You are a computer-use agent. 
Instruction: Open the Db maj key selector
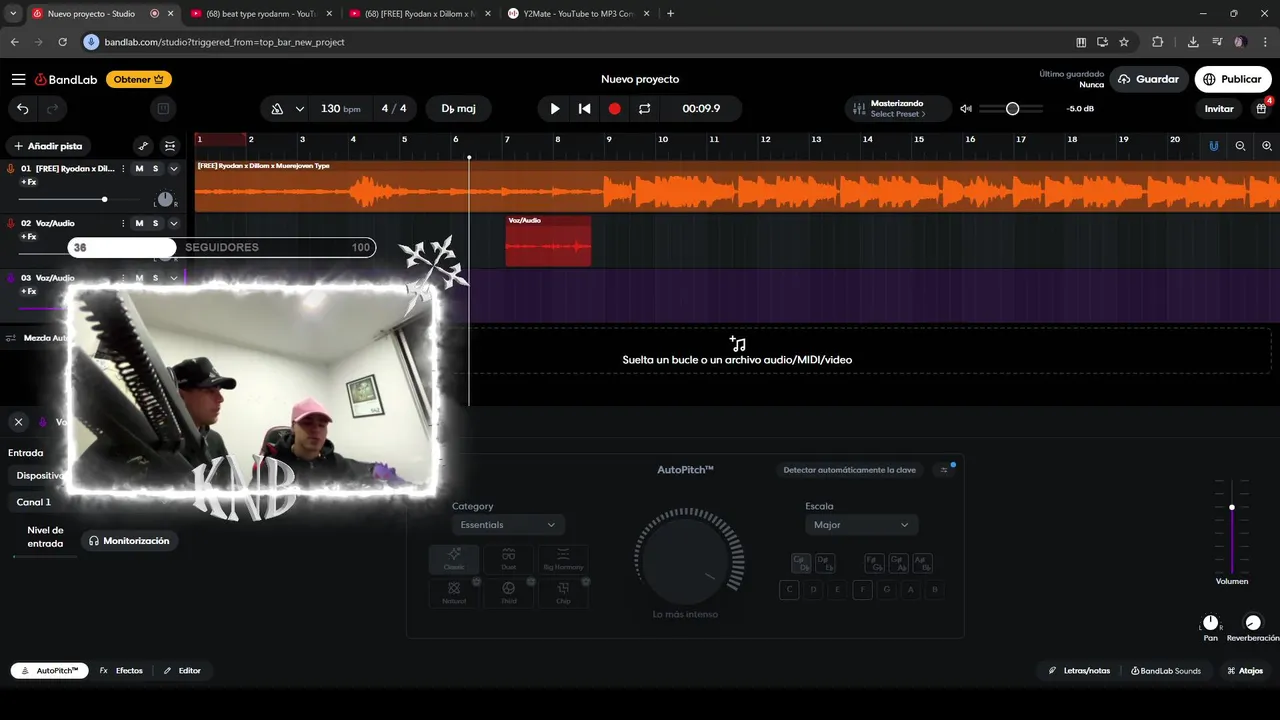click(x=459, y=109)
